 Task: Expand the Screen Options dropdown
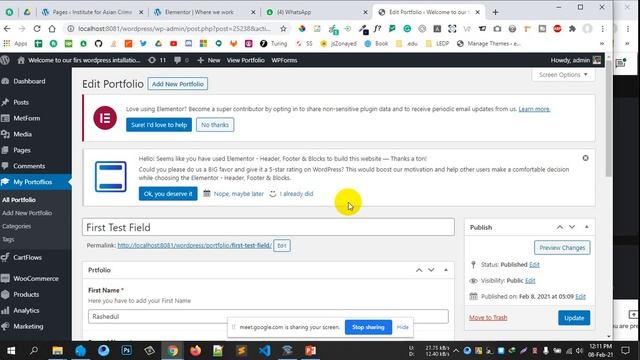click(x=563, y=75)
